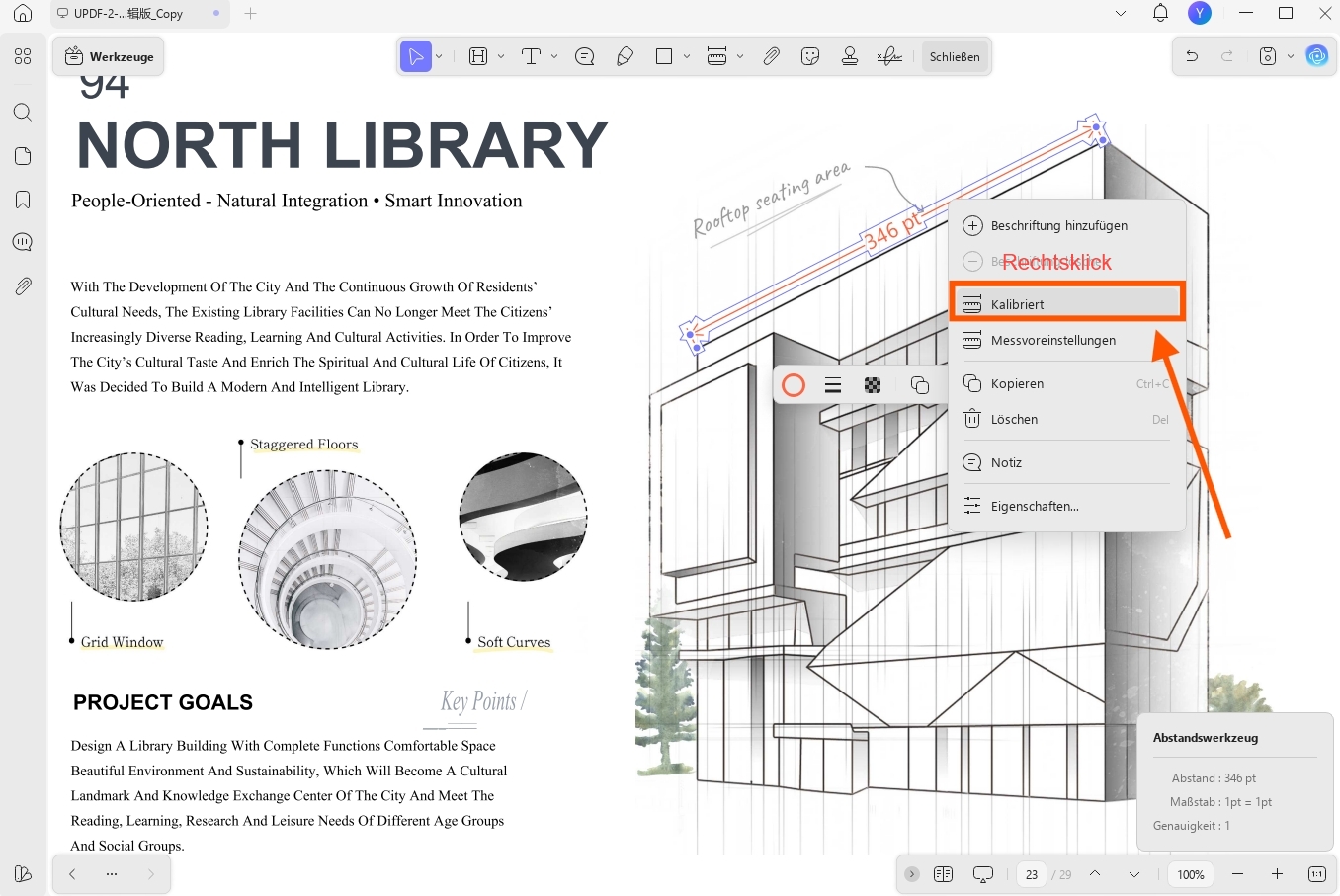Select the attachment paperclip tool
The image size is (1340, 896).
pyautogui.click(x=771, y=56)
